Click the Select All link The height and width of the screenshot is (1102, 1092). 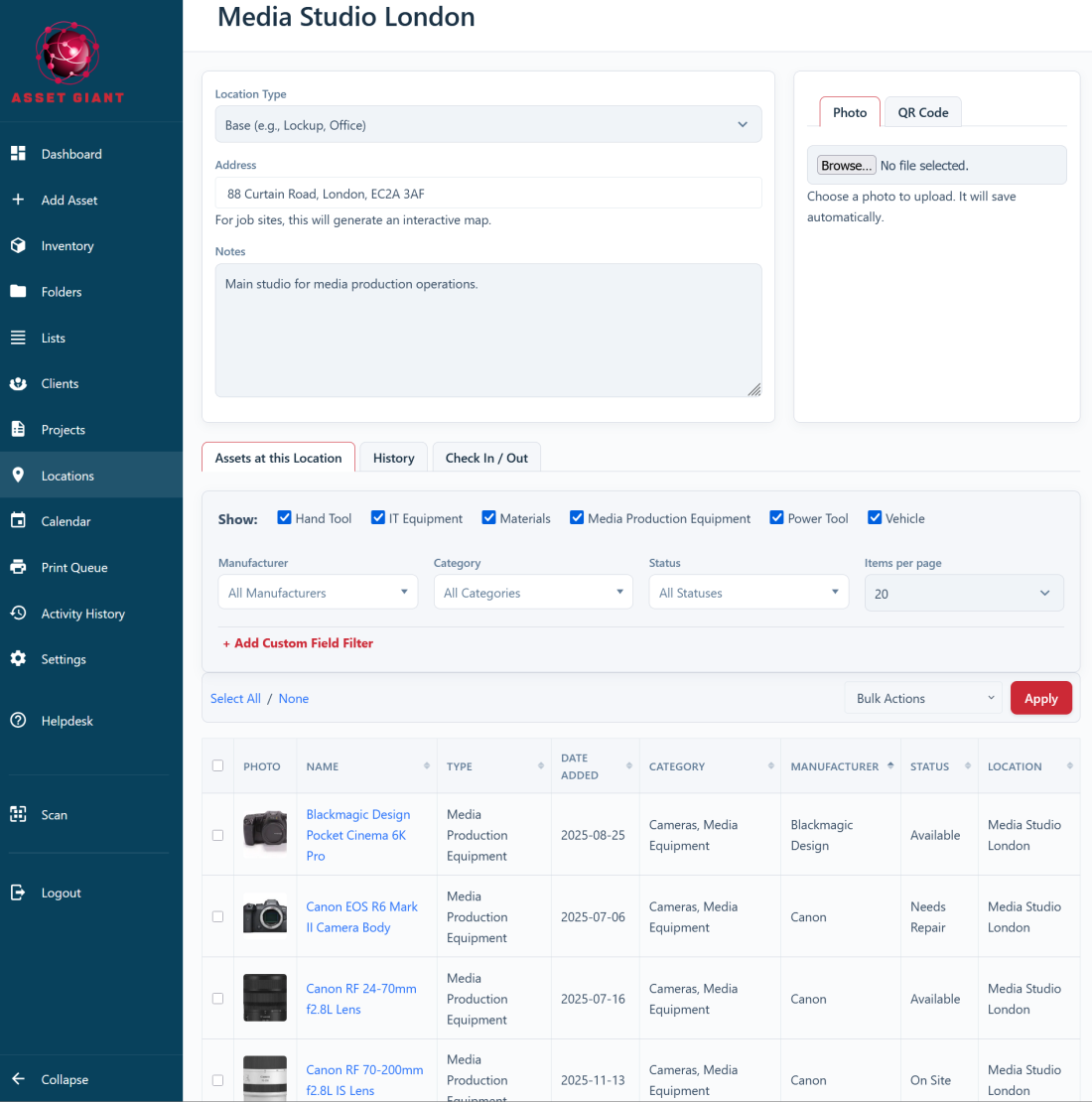point(235,698)
